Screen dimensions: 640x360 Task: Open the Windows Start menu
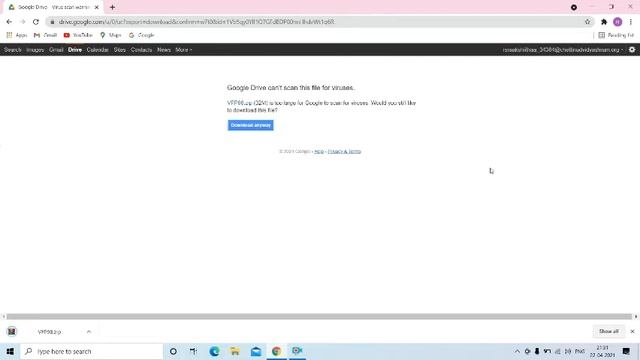tap(10, 351)
